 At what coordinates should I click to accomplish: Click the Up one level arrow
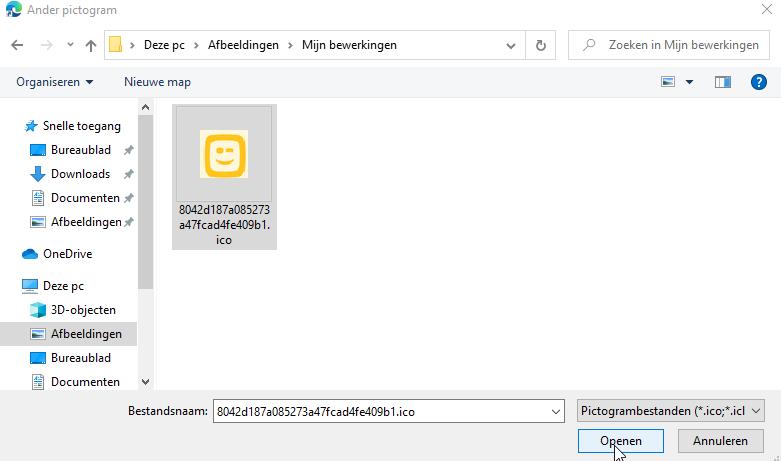tap(91, 45)
